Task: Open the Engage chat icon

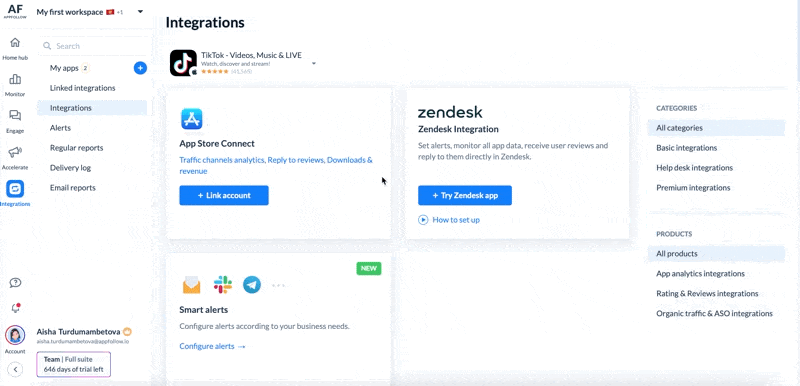Action: pos(15,116)
